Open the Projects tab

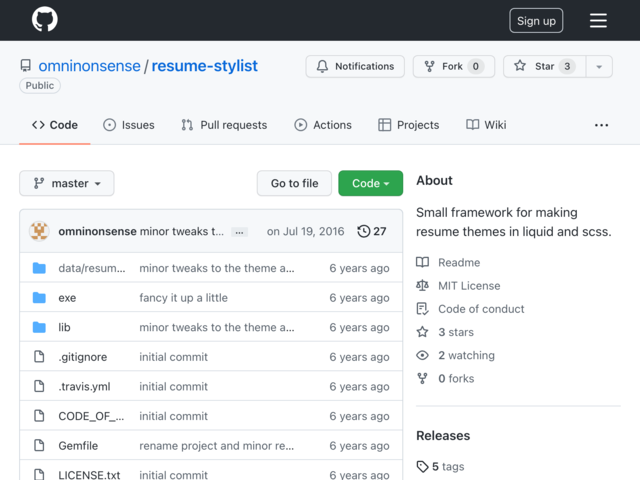click(x=409, y=125)
